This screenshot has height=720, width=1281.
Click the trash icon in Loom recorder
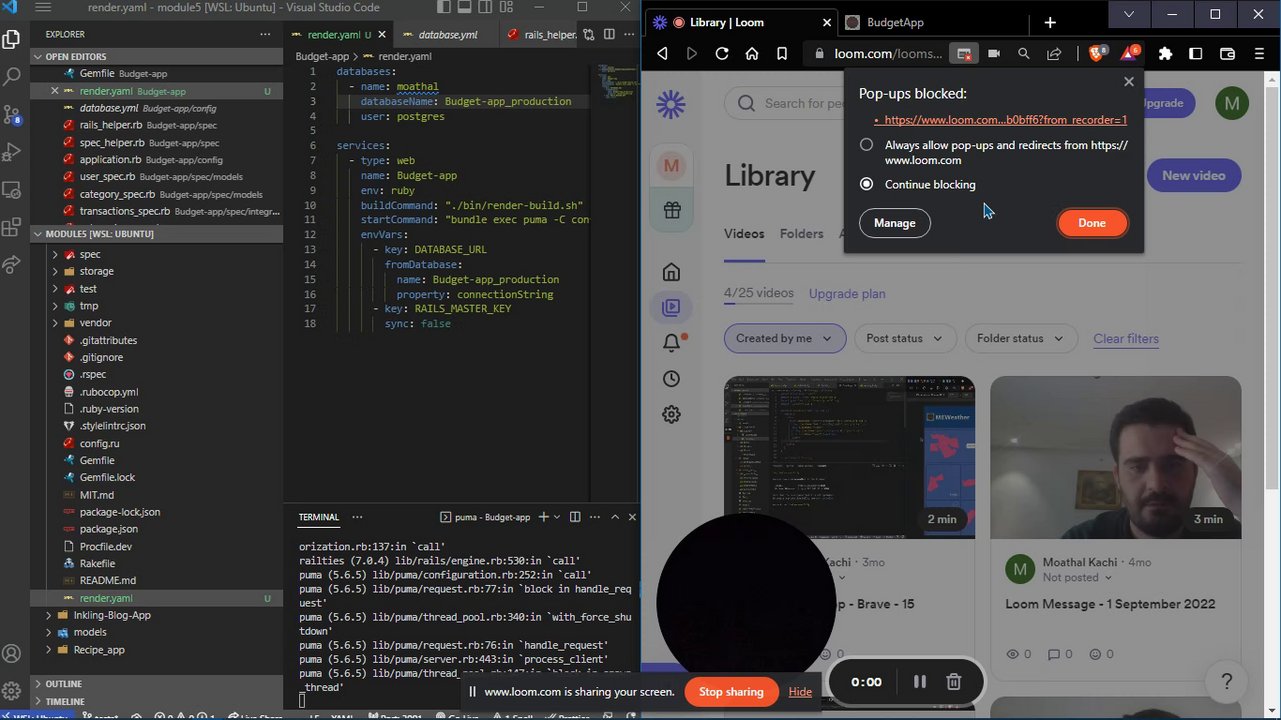coord(954,681)
